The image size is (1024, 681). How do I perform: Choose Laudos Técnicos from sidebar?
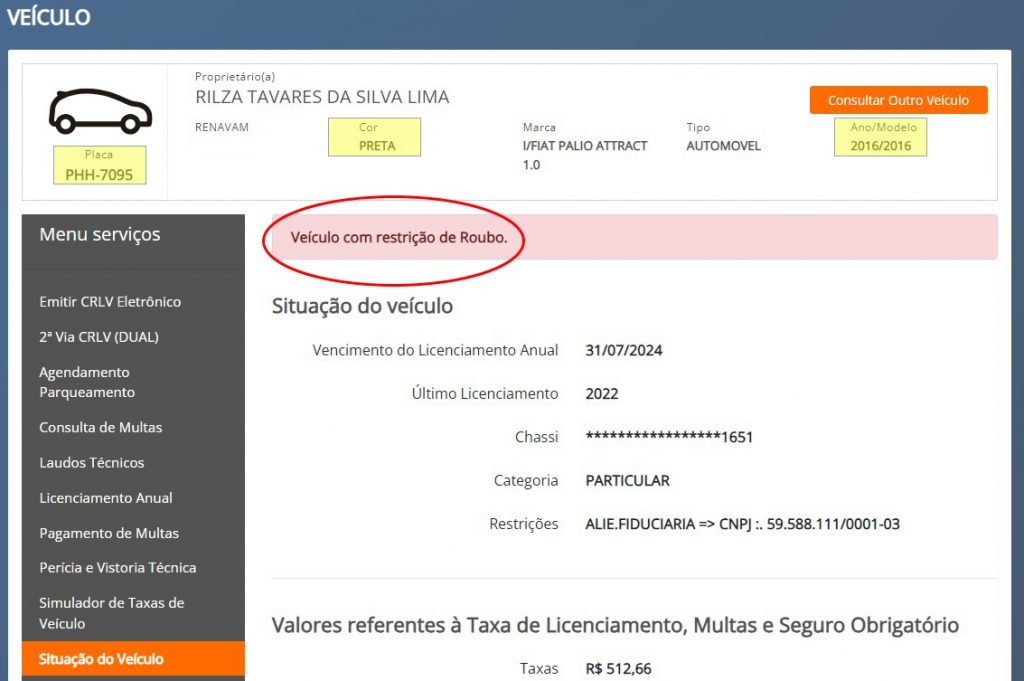pos(92,463)
